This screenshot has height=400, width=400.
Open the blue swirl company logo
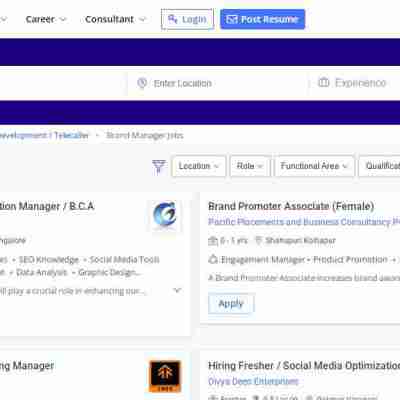click(x=165, y=215)
